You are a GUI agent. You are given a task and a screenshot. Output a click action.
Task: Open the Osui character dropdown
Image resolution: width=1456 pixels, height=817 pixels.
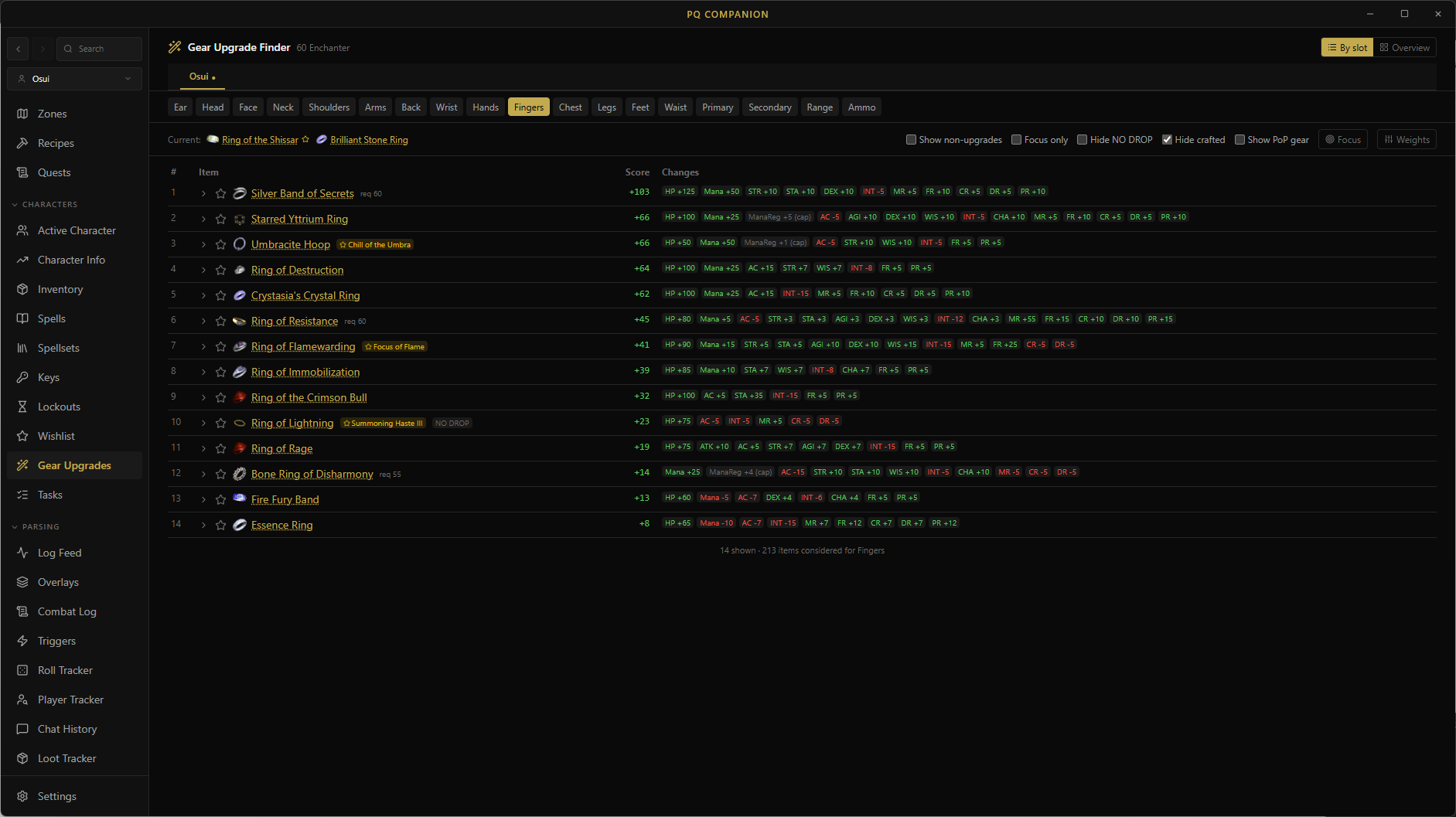[75, 79]
